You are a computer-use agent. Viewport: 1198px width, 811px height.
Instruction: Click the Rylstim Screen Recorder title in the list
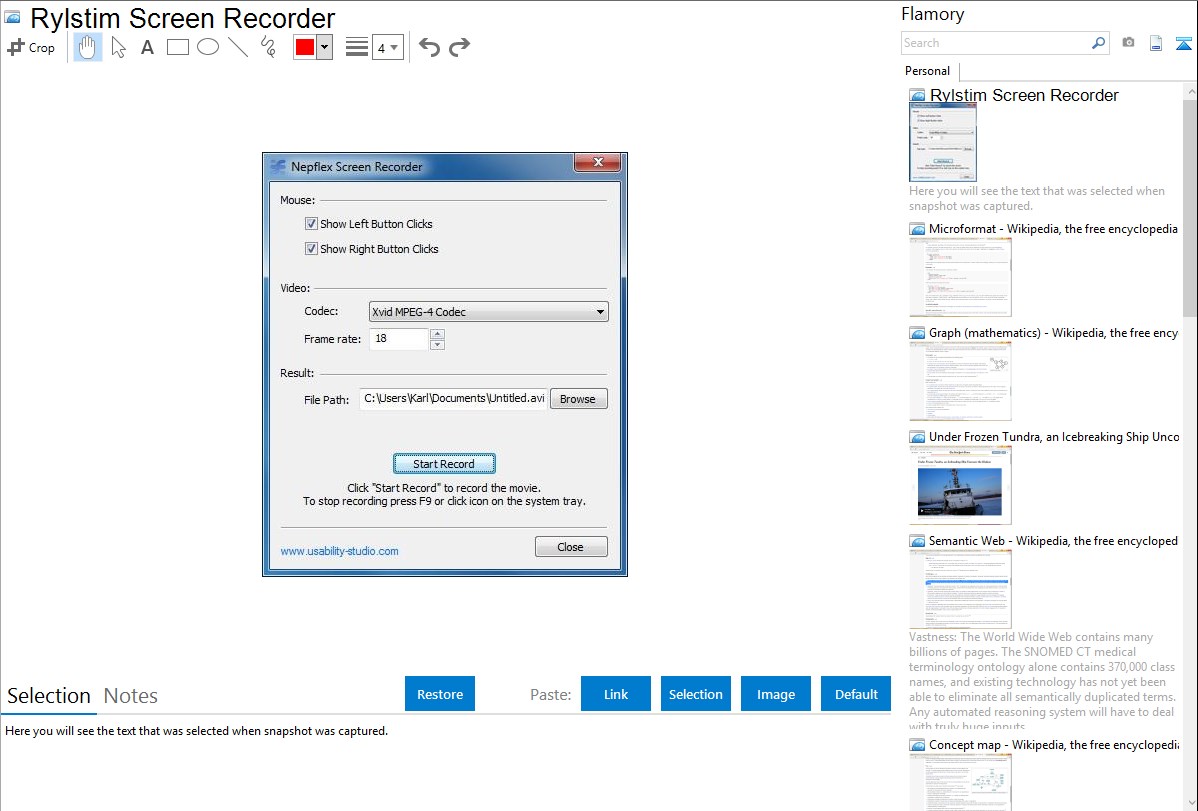(x=1024, y=96)
